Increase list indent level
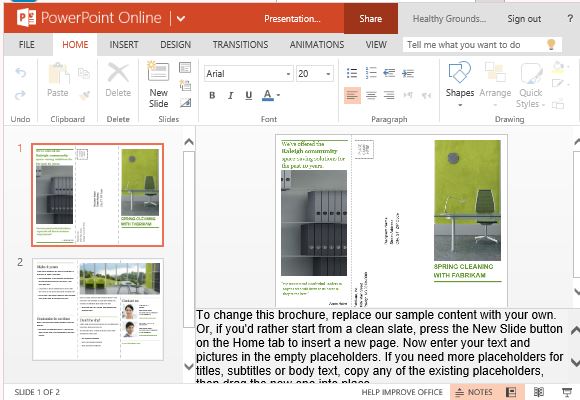The width and height of the screenshot is (580, 400). 408,73
